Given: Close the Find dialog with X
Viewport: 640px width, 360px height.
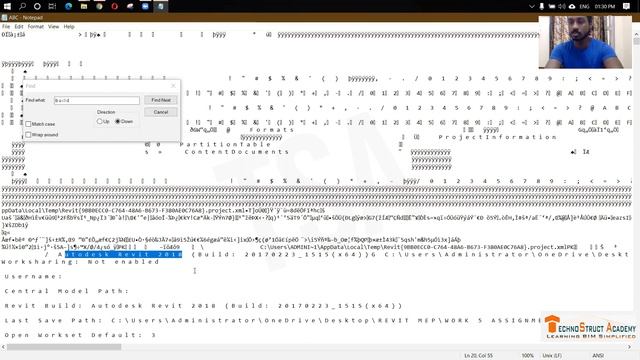Looking at the screenshot, I should 173,86.
